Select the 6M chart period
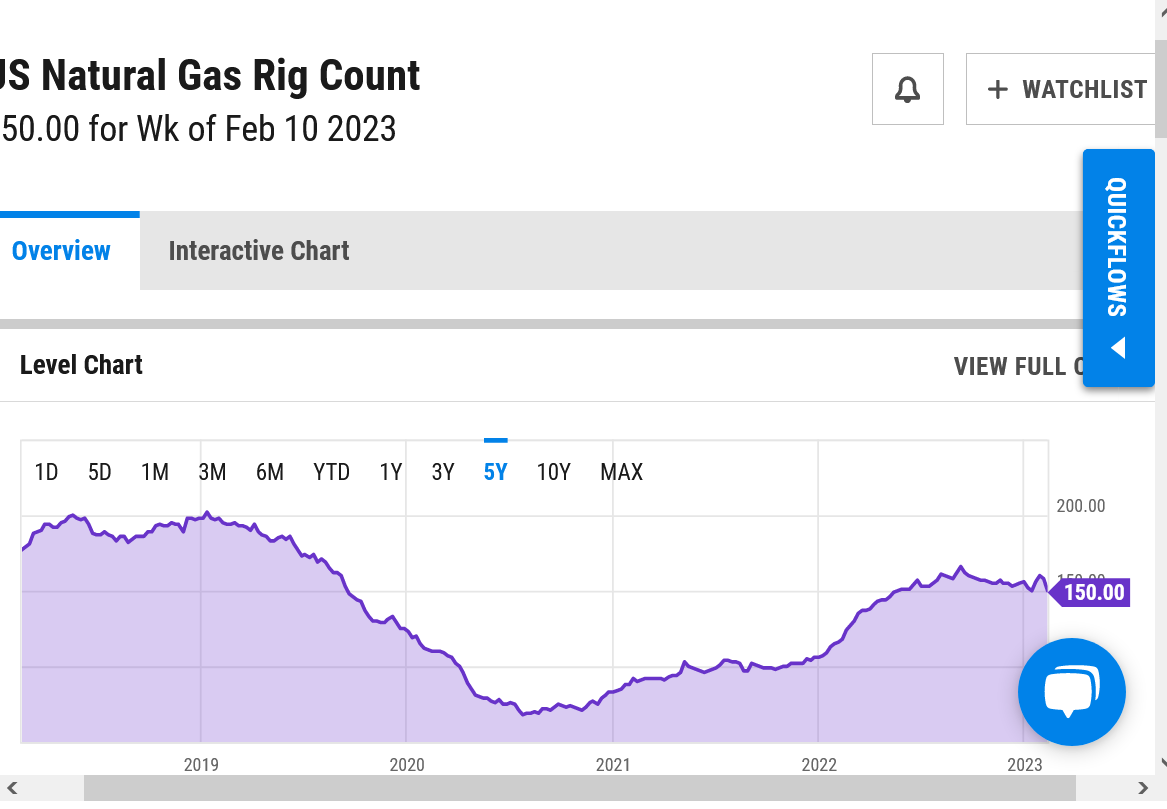This screenshot has width=1167, height=809. tap(270, 472)
